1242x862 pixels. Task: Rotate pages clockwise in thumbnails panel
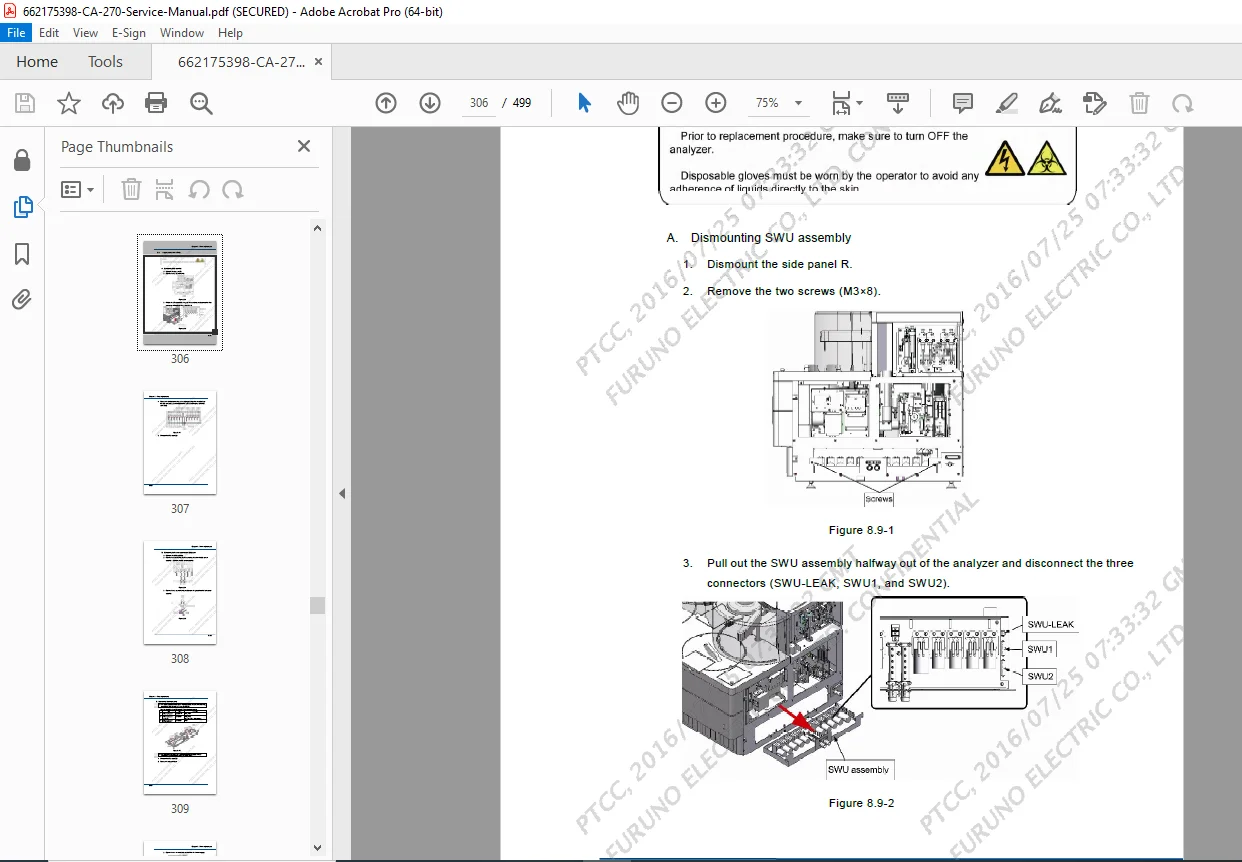pyautogui.click(x=233, y=189)
